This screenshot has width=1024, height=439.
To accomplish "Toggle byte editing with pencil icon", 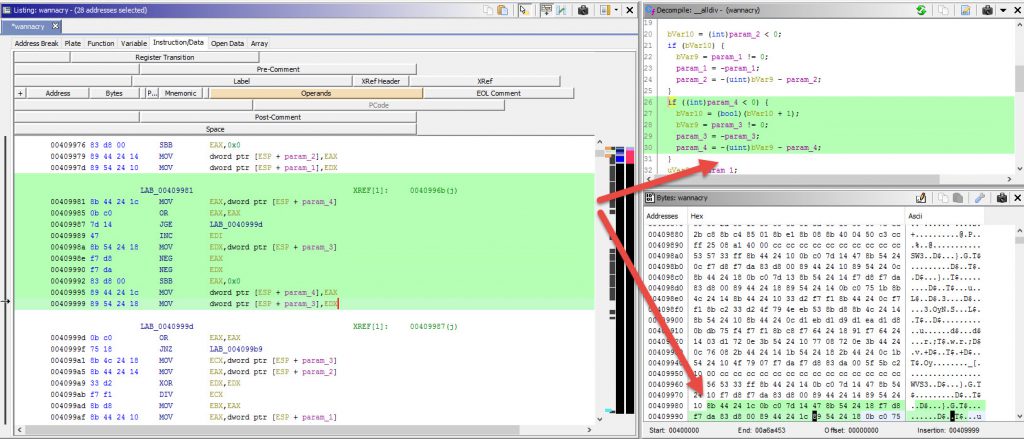I will [x=919, y=198].
